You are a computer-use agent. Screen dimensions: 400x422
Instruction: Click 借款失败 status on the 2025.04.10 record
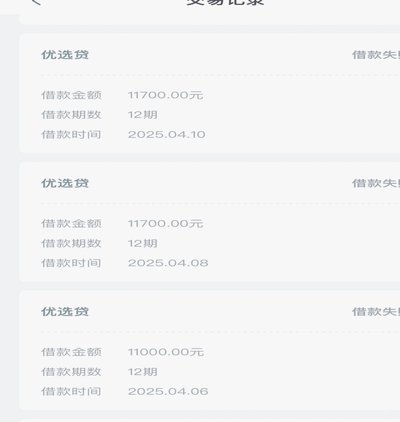click(376, 55)
